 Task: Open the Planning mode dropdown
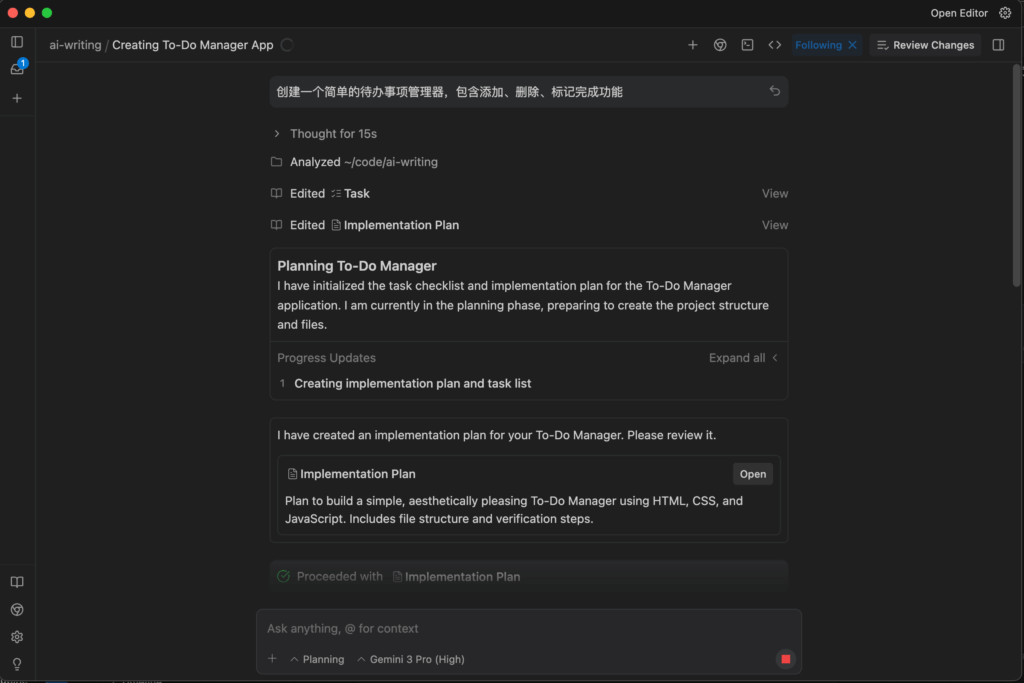tap(317, 659)
